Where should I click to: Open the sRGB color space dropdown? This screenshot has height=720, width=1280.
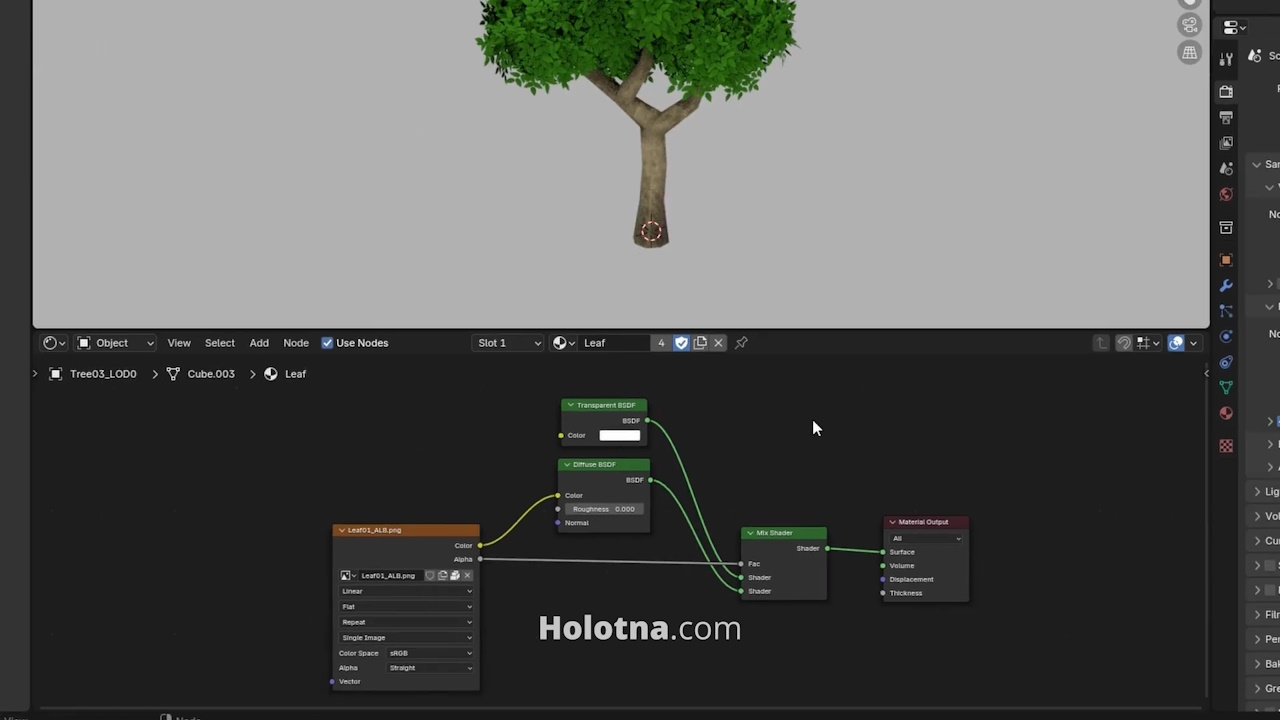tap(430, 653)
